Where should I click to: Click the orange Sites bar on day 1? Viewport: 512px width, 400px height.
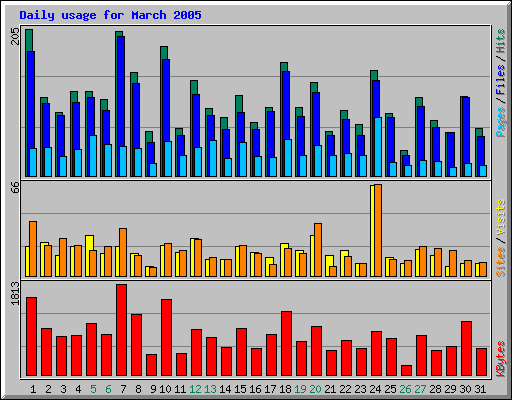click(33, 249)
